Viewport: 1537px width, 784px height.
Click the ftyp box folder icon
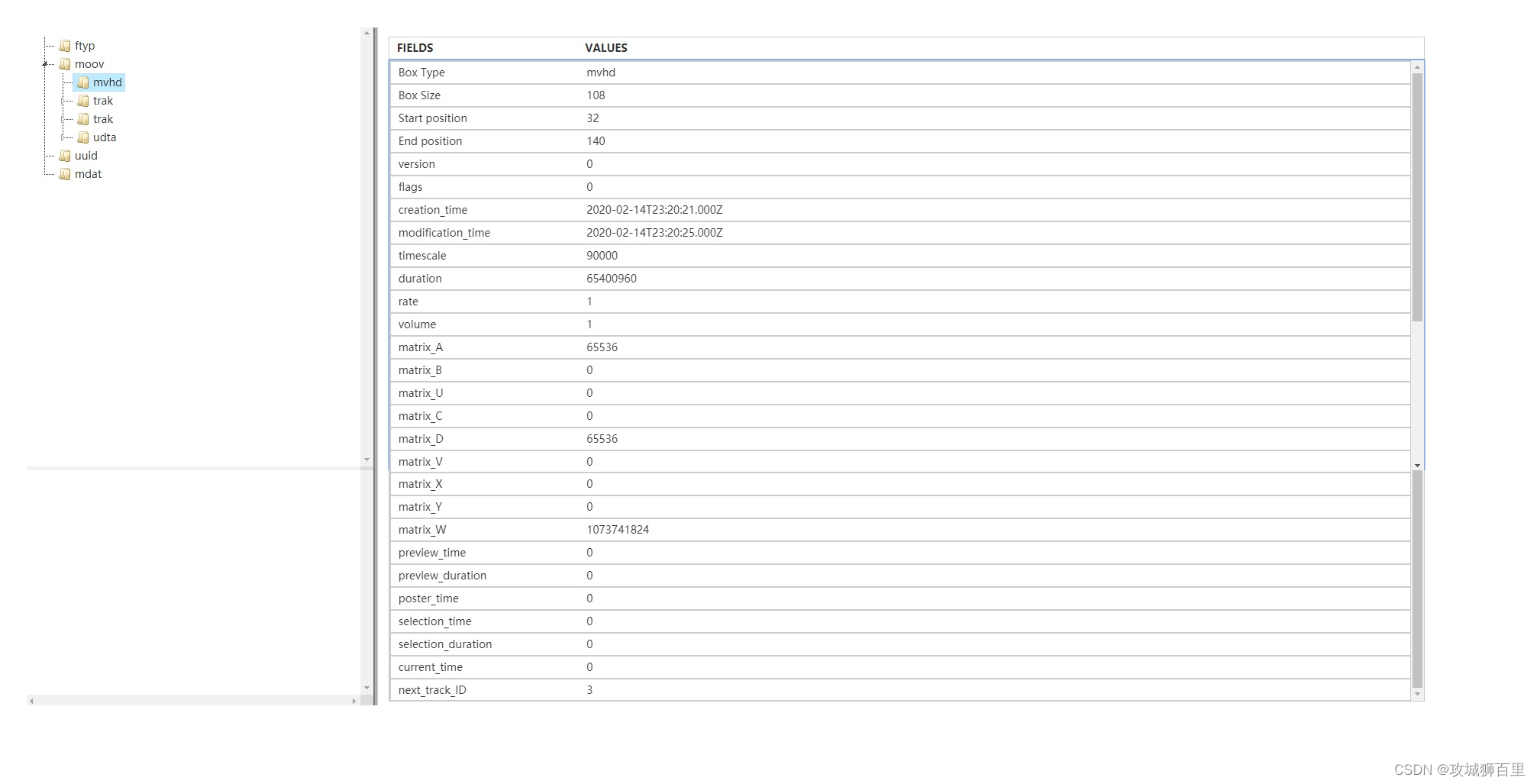click(65, 46)
